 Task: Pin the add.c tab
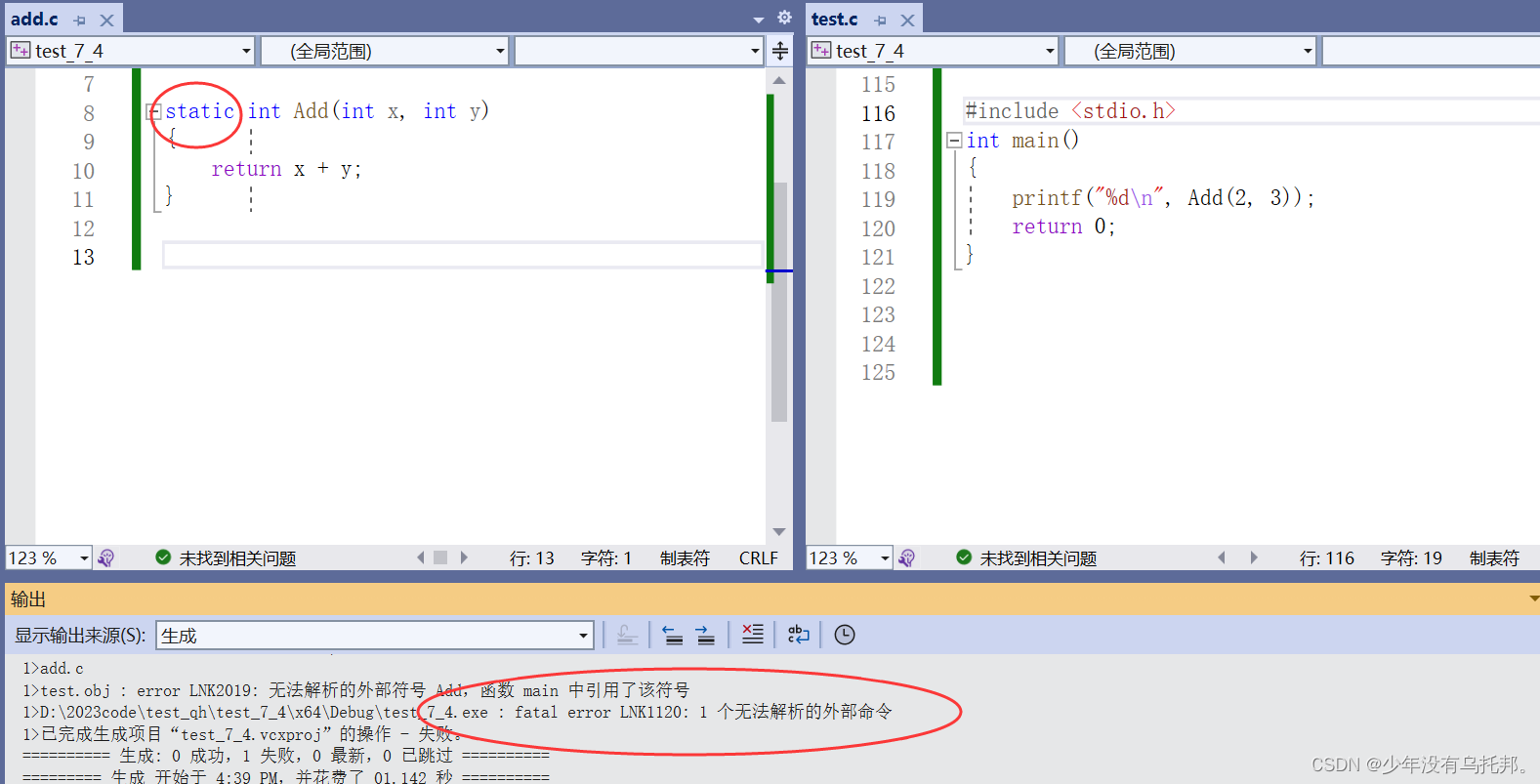click(x=80, y=20)
